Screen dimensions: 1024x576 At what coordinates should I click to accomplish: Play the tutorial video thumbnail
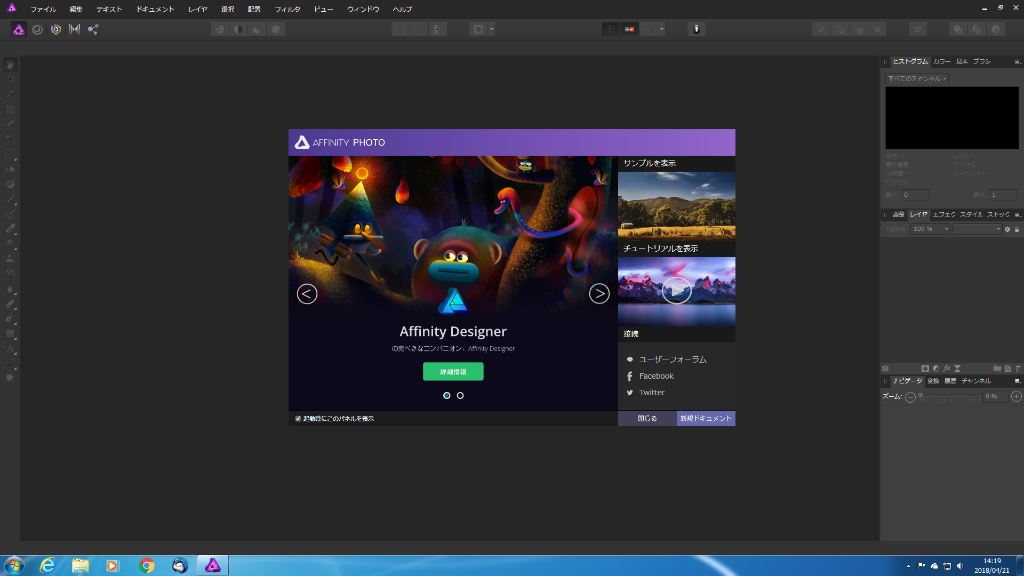coord(676,290)
